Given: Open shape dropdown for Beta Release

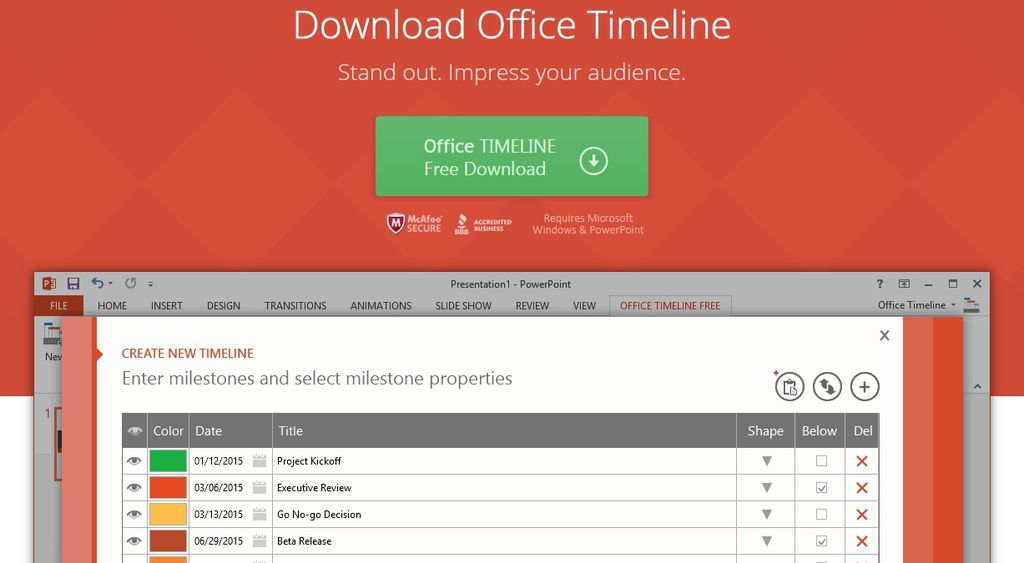Looking at the screenshot, I should pyautogui.click(x=767, y=541).
